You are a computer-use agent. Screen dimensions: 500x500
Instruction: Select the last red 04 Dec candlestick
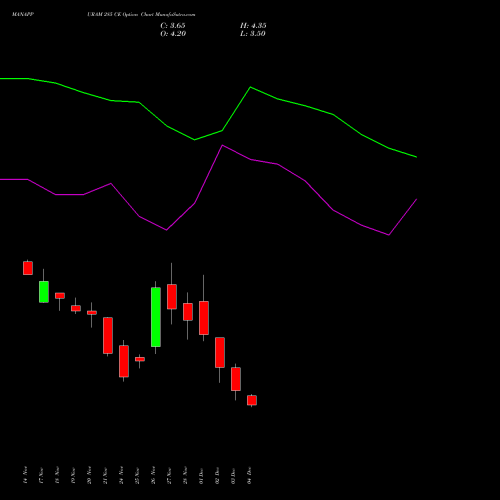pyautogui.click(x=252, y=400)
